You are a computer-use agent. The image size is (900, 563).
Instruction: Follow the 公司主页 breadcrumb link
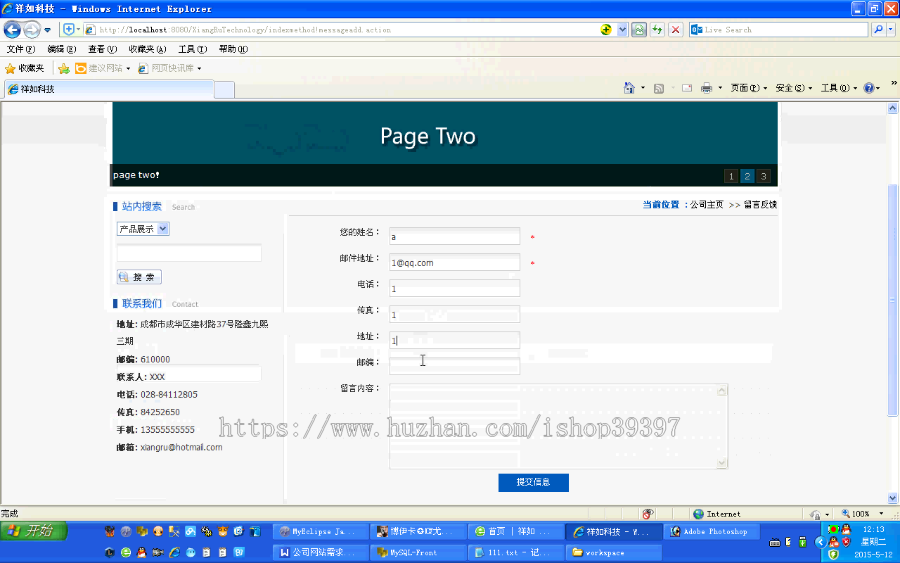pos(707,205)
